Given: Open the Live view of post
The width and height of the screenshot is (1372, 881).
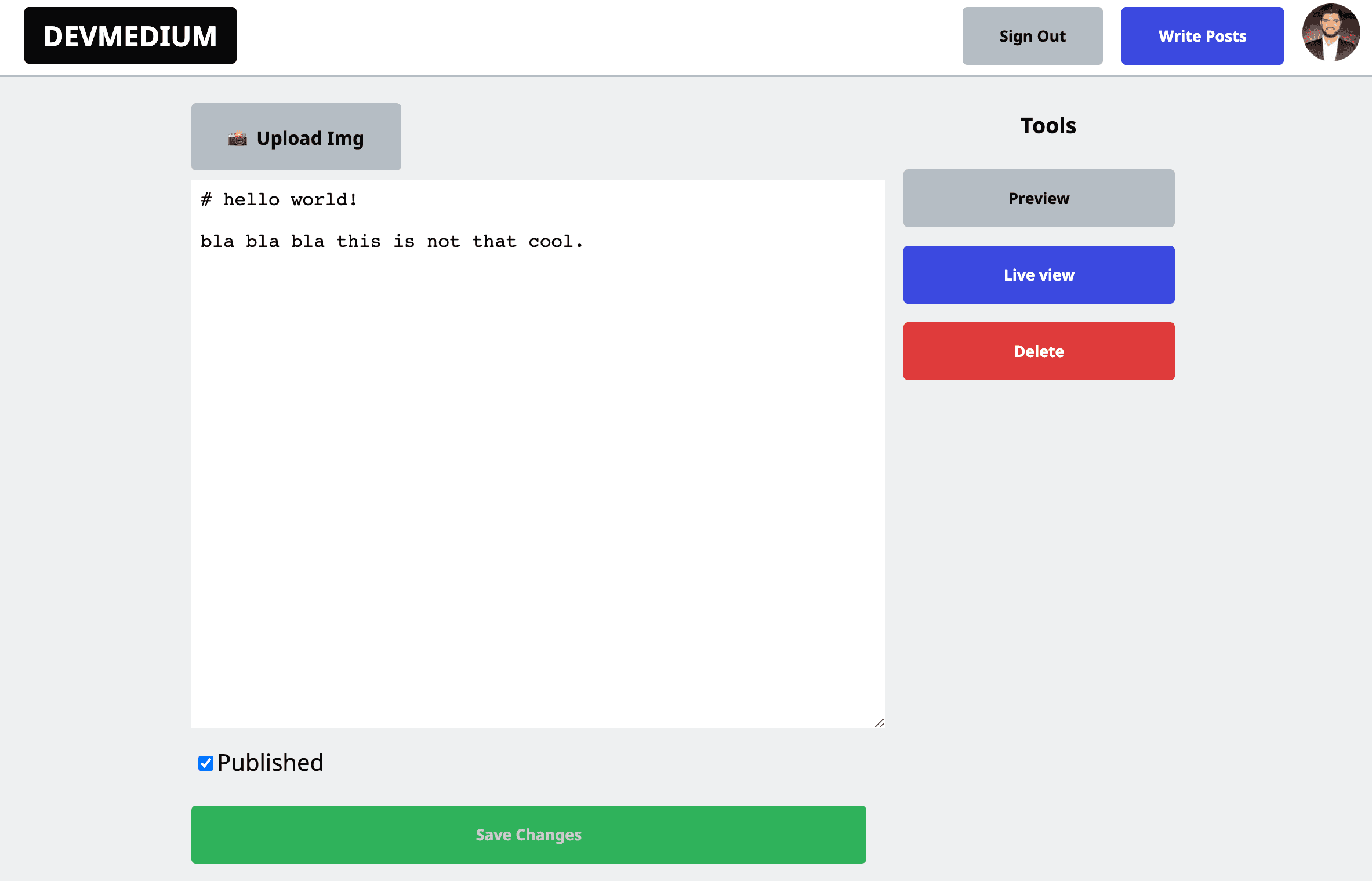Looking at the screenshot, I should 1039,275.
